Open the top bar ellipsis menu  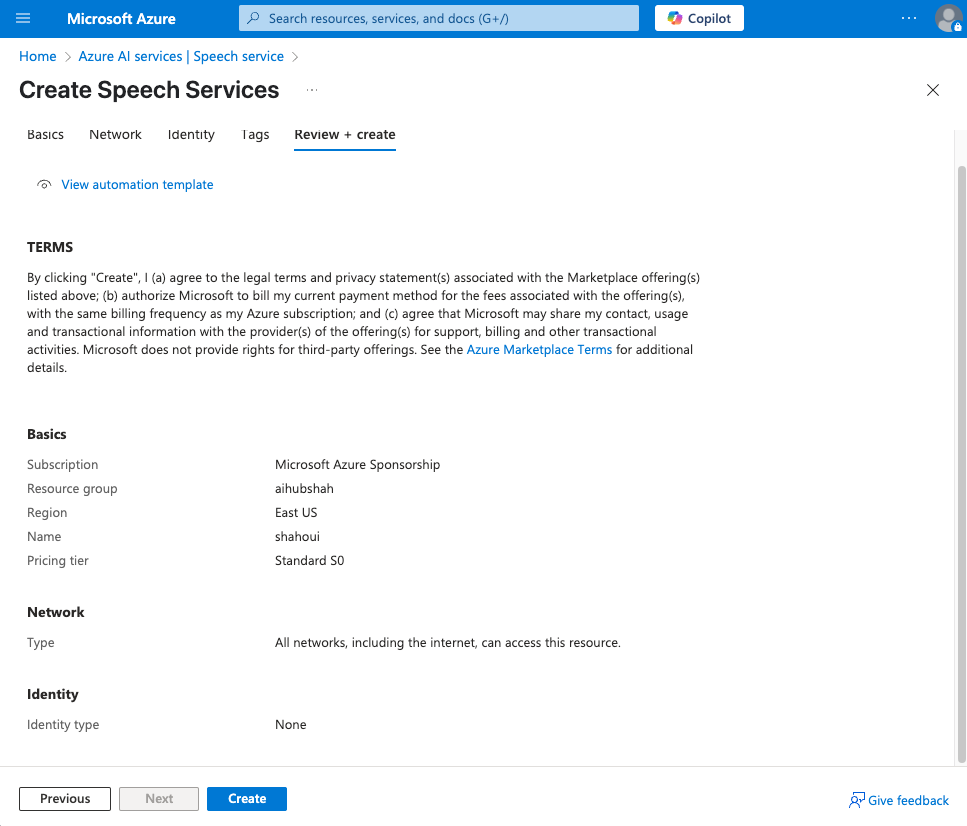click(908, 18)
